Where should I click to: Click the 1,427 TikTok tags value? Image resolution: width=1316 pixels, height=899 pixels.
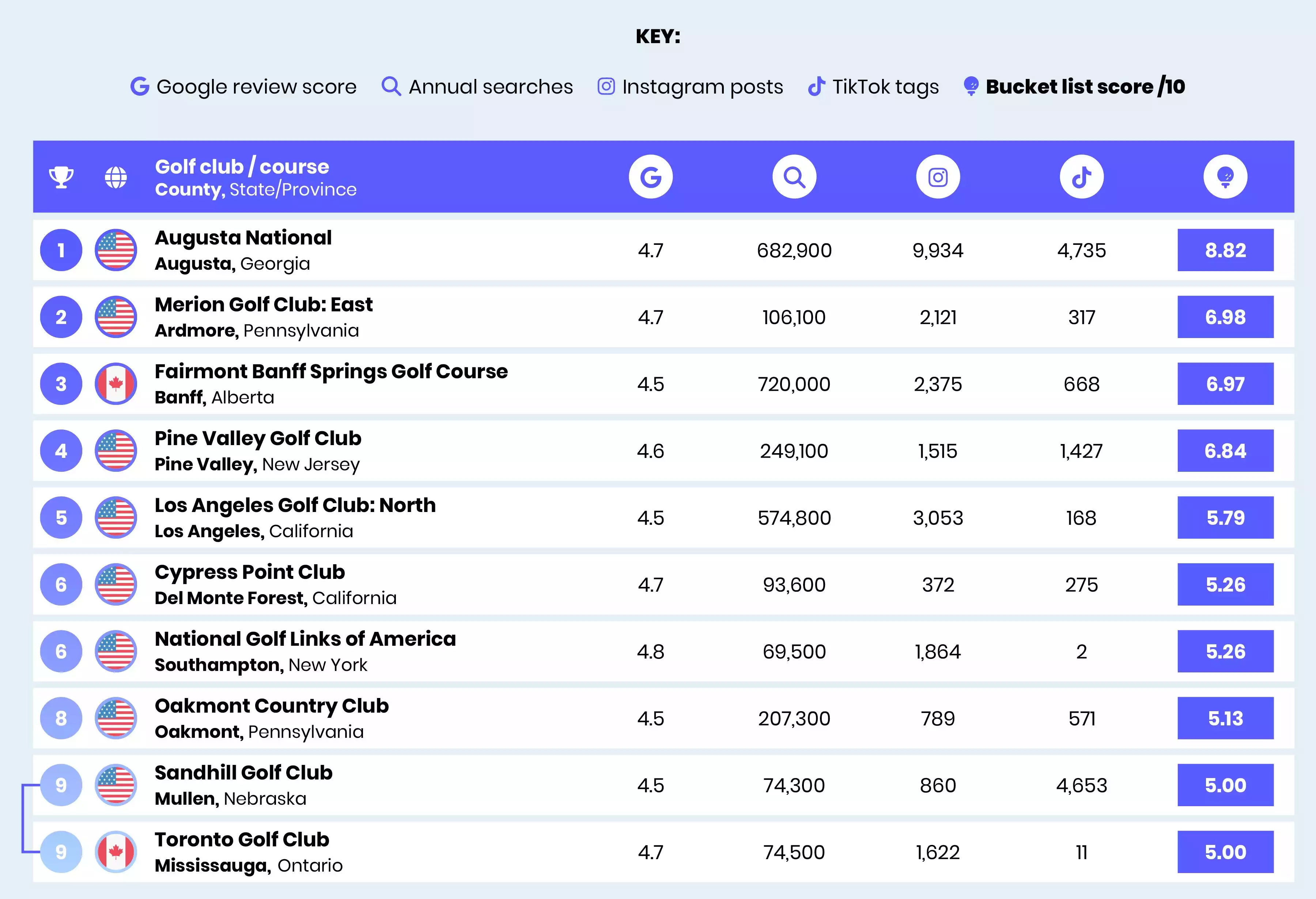coord(1082,451)
